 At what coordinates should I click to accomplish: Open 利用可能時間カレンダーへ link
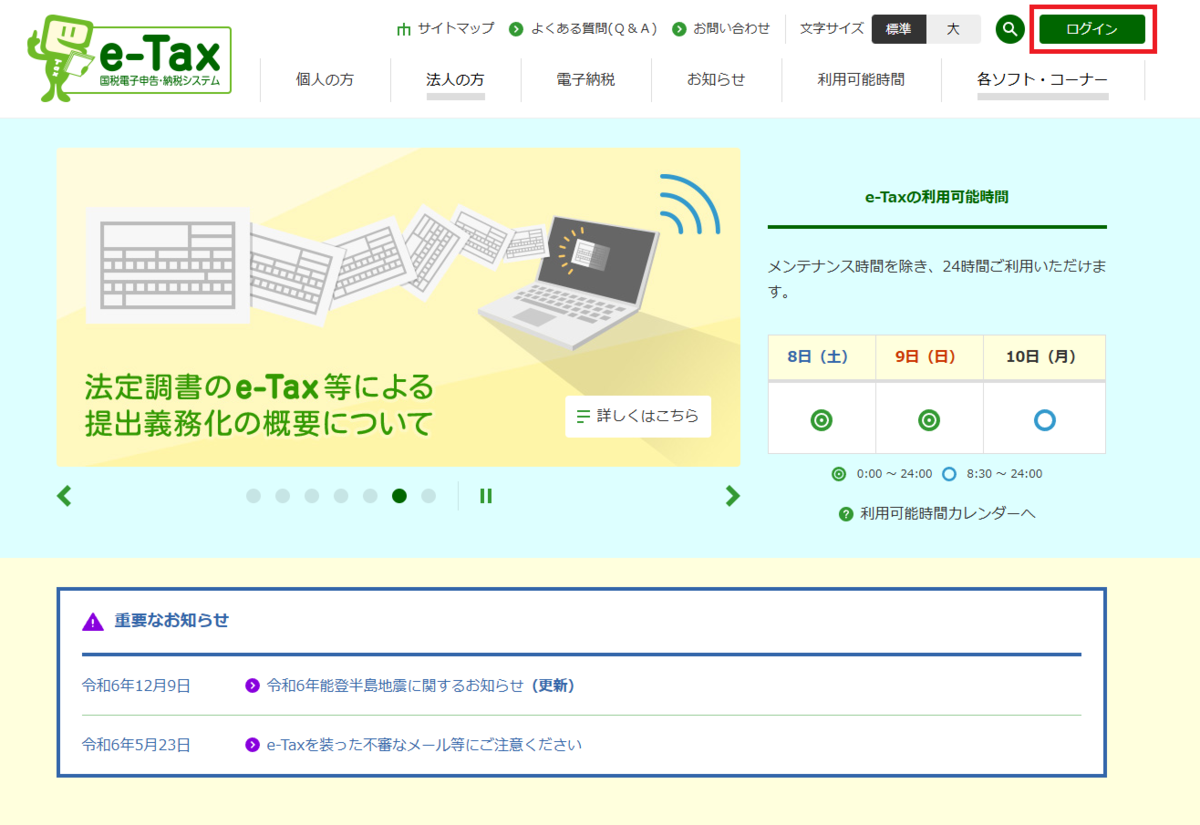[948, 514]
